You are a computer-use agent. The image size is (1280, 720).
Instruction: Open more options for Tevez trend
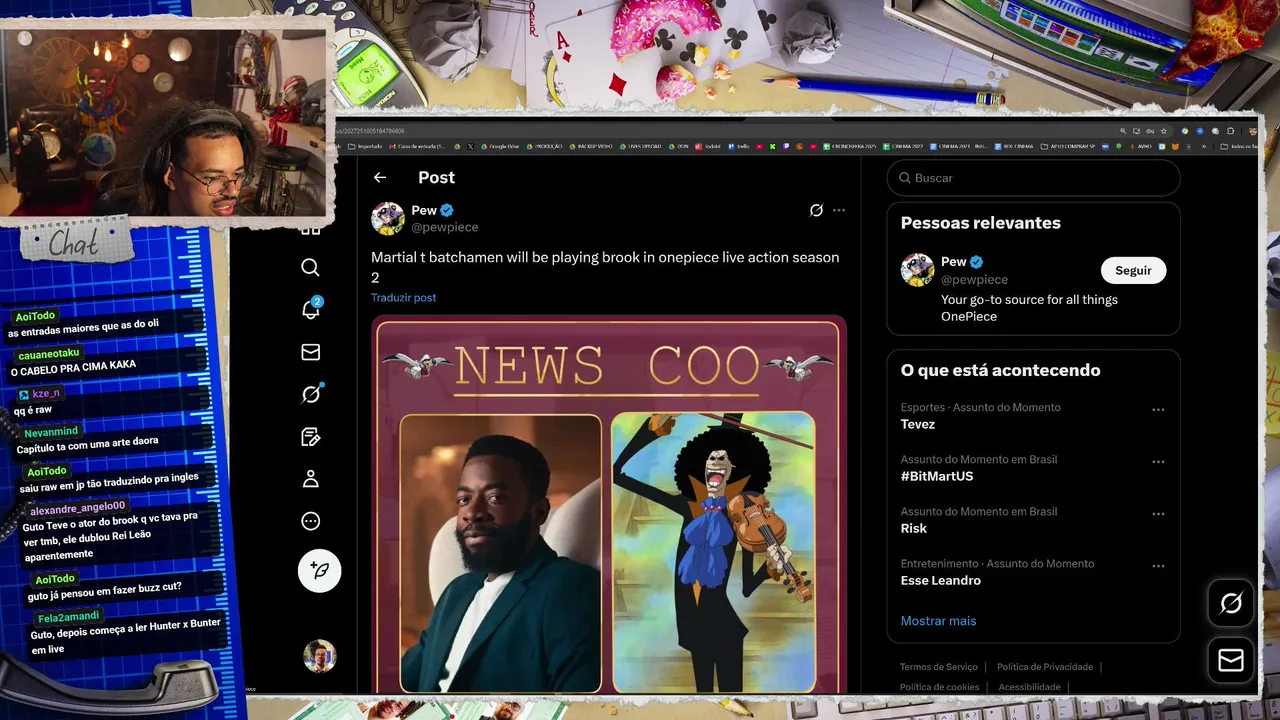(x=1158, y=410)
